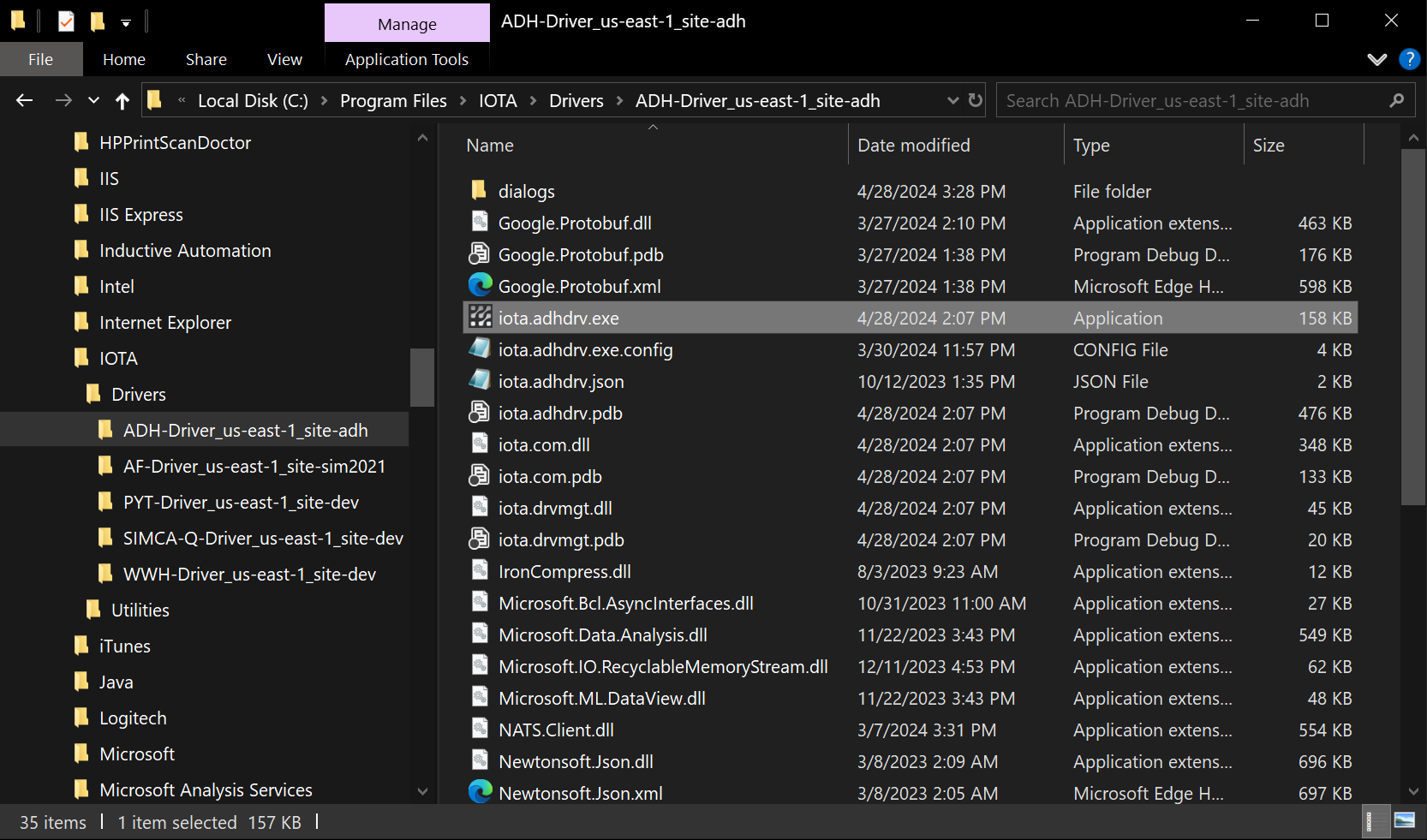1427x840 pixels.
Task: Go back with the Back arrow
Action: 25,100
